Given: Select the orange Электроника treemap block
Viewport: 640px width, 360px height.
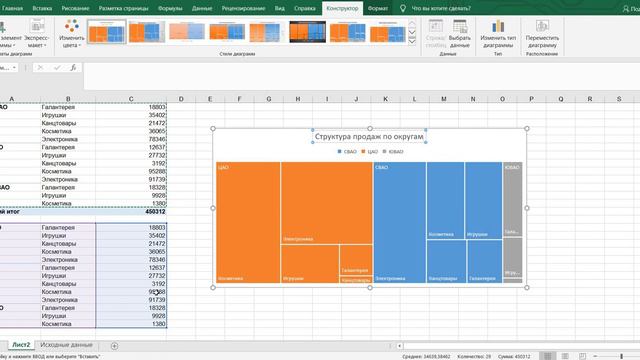Looking at the screenshot, I should (327, 203).
